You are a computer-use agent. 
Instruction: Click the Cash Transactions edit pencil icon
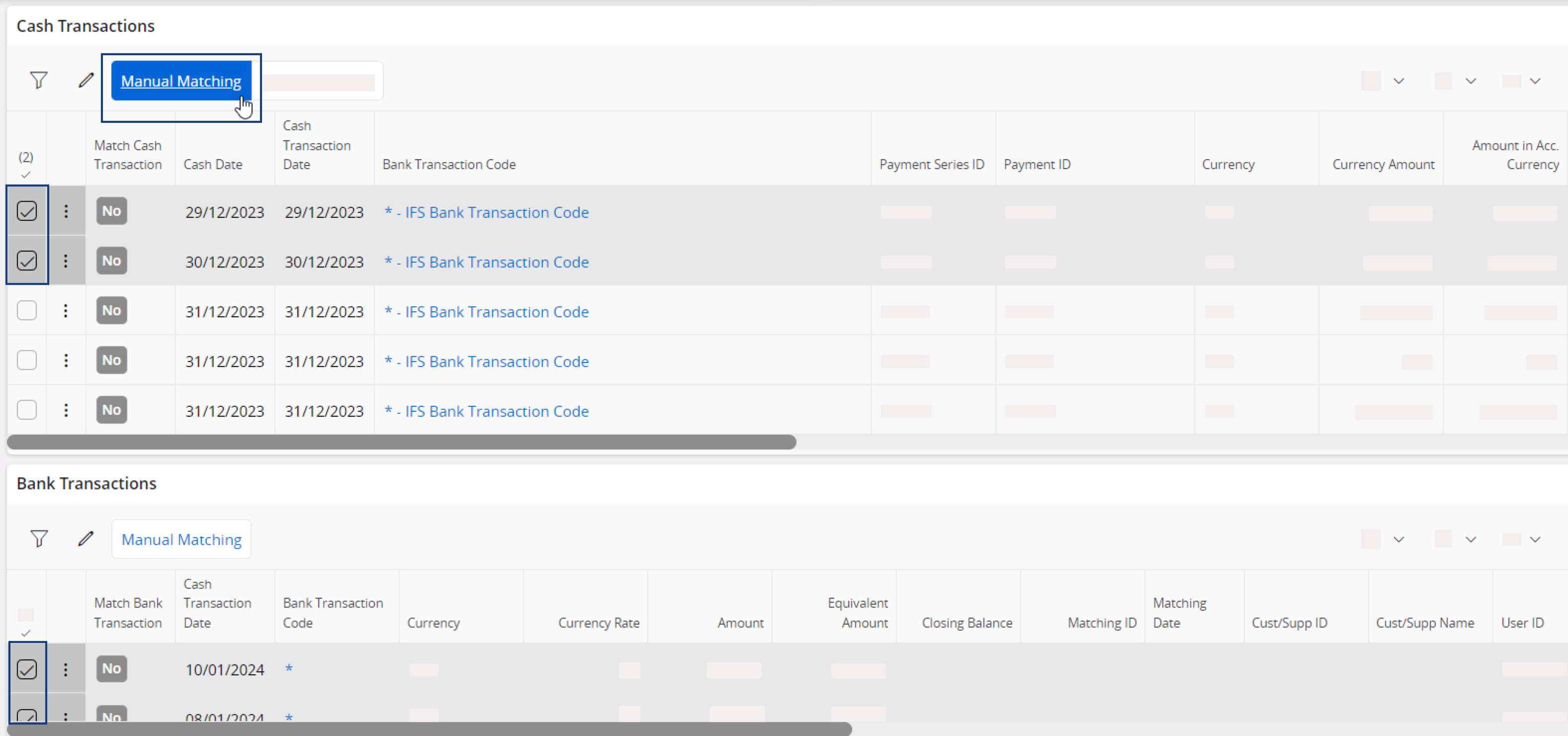pyautogui.click(x=86, y=81)
